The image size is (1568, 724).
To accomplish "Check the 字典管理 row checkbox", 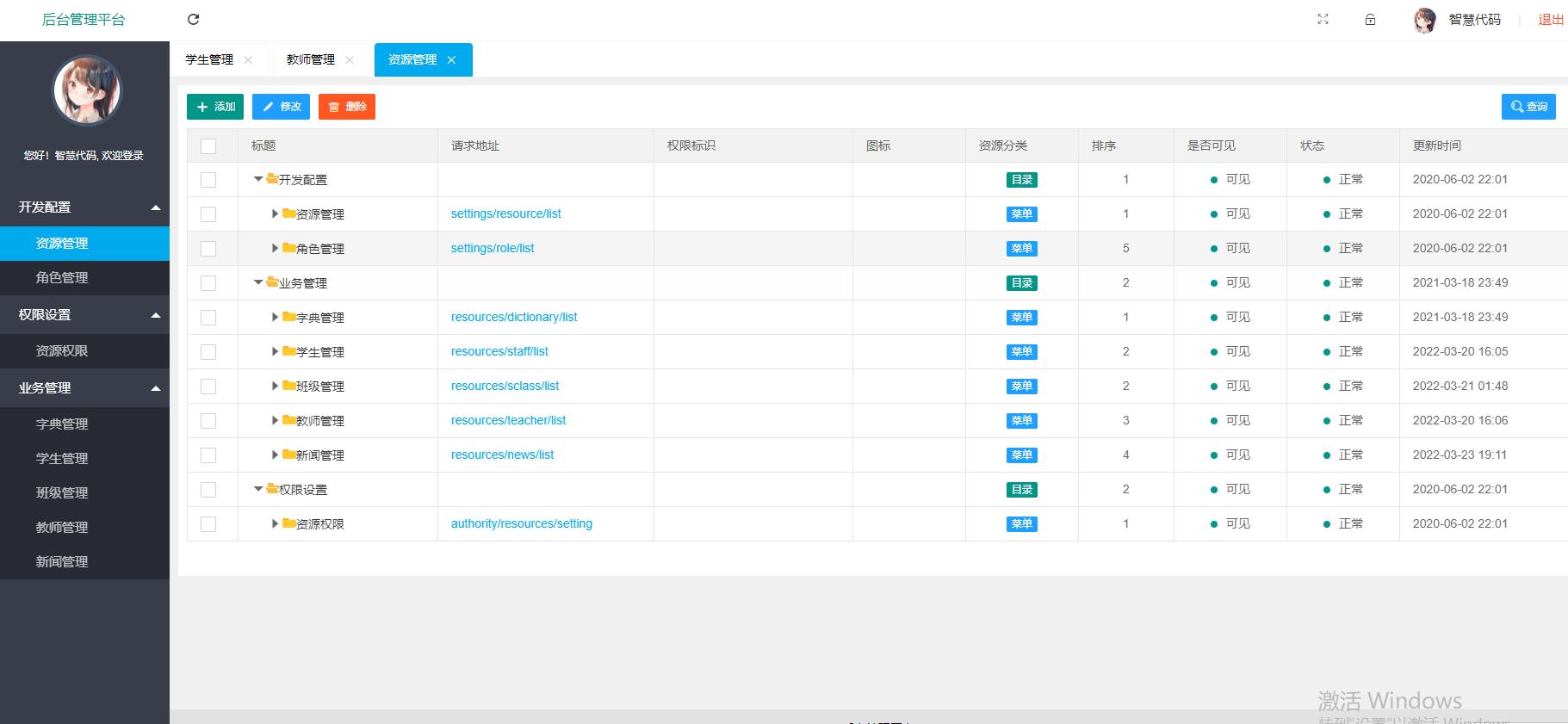I will (x=208, y=318).
